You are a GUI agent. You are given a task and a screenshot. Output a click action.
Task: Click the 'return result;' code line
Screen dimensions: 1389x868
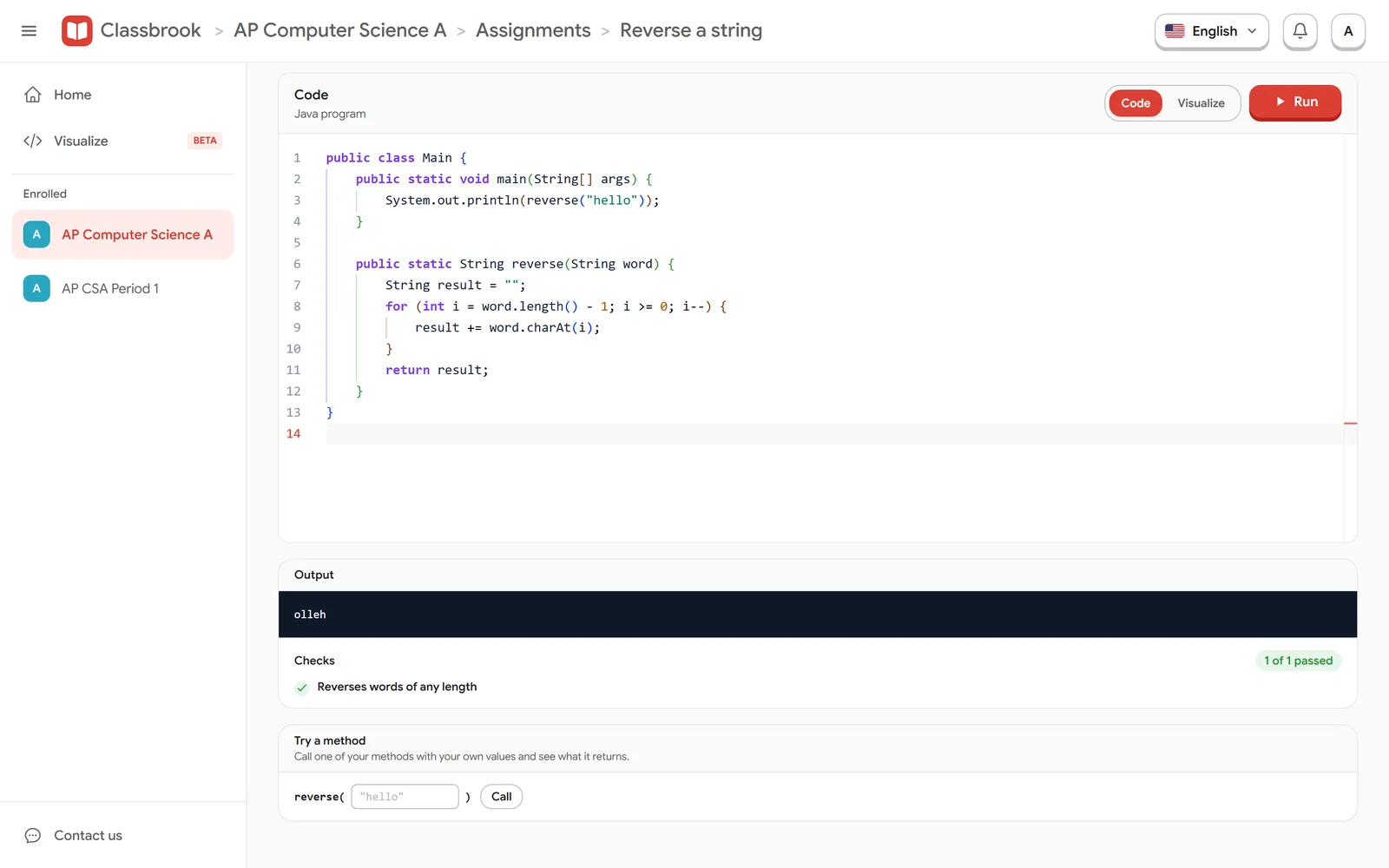437,370
